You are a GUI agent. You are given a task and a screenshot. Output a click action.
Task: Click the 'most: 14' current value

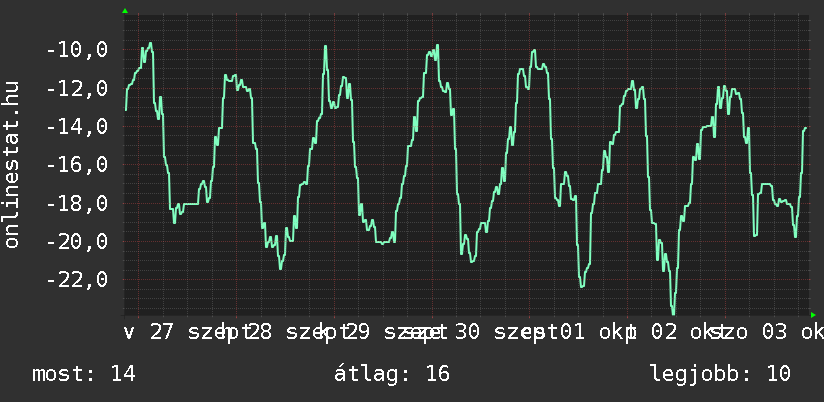[x=84, y=374]
